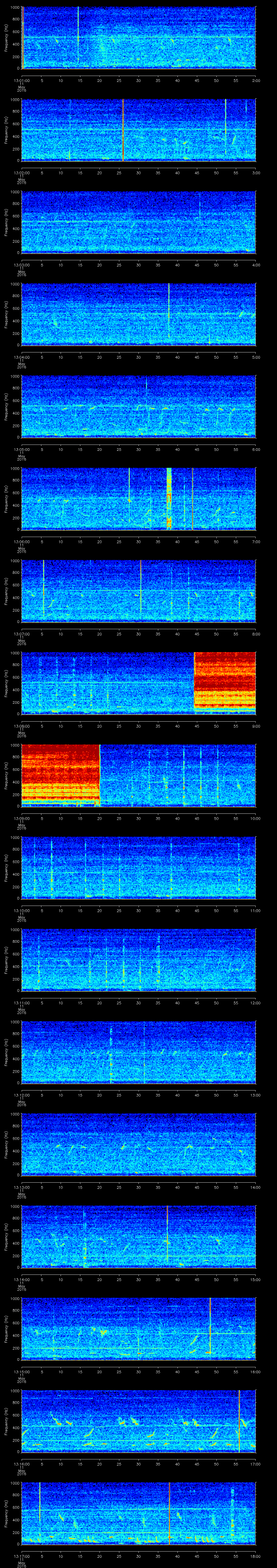Select the spectrogram panel beginning at 13:10:00
The width and height of the screenshot is (277, 1568).
tap(138, 868)
